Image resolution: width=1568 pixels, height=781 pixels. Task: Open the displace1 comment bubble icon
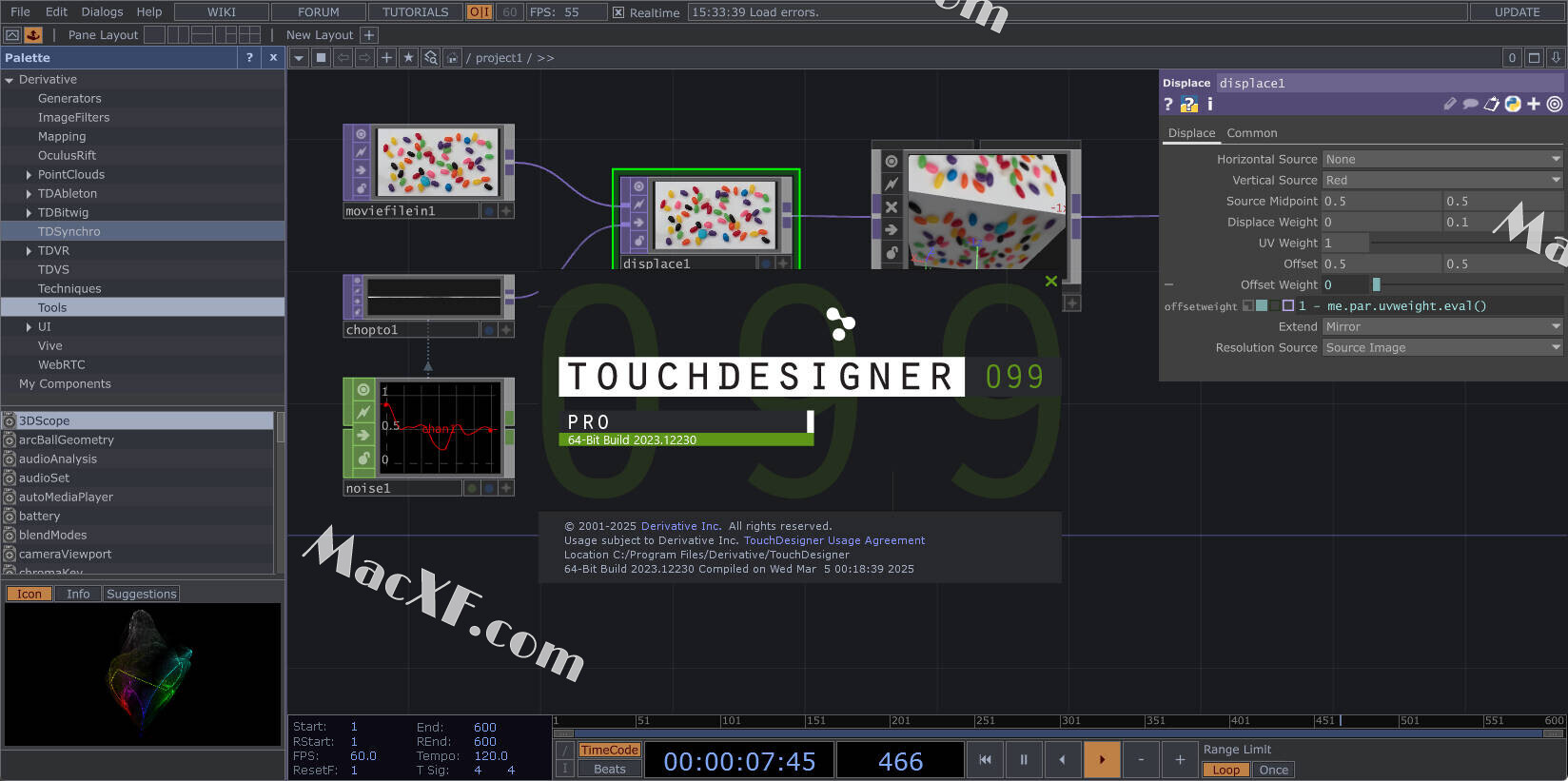tap(1470, 104)
